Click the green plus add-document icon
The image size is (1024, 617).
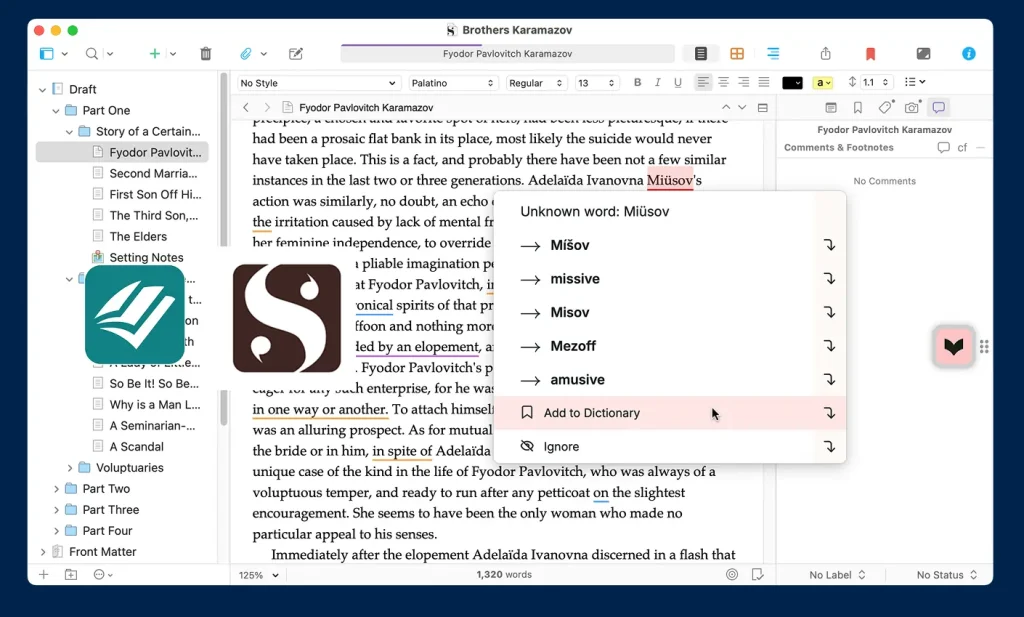[155, 54]
